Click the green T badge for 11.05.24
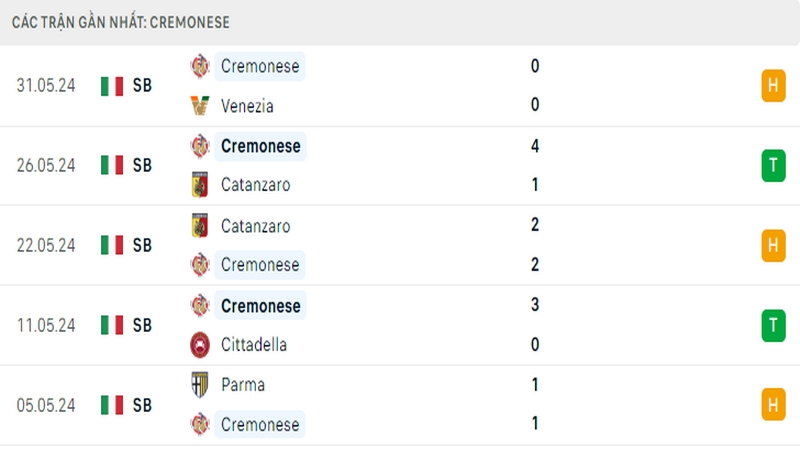This screenshot has height=450, width=800. 773,326
